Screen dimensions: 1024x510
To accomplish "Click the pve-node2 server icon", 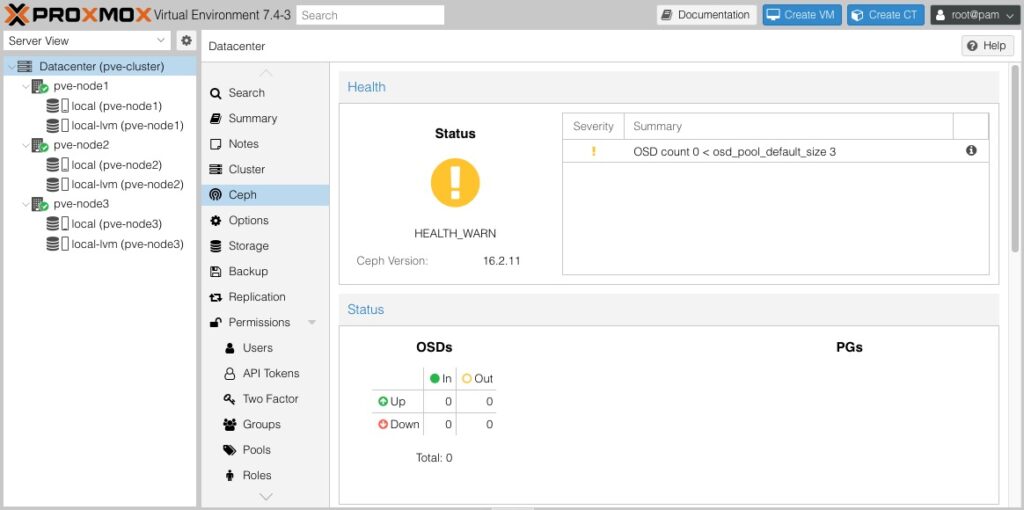I will coord(40,145).
